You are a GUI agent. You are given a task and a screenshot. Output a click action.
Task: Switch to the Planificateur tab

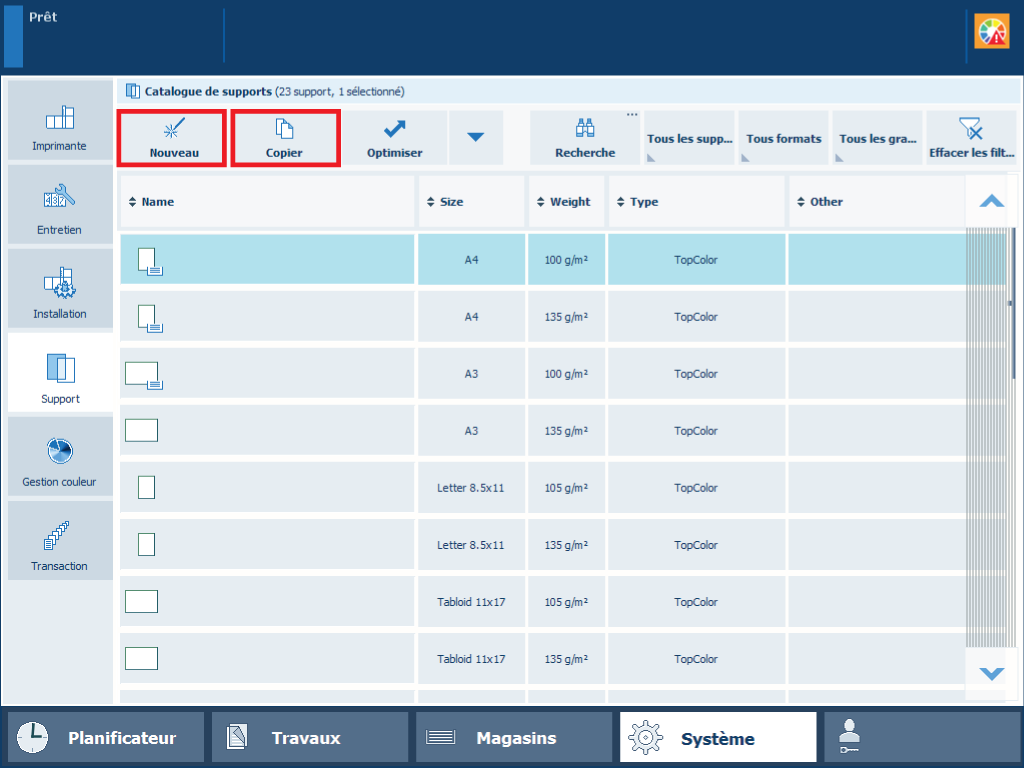106,738
